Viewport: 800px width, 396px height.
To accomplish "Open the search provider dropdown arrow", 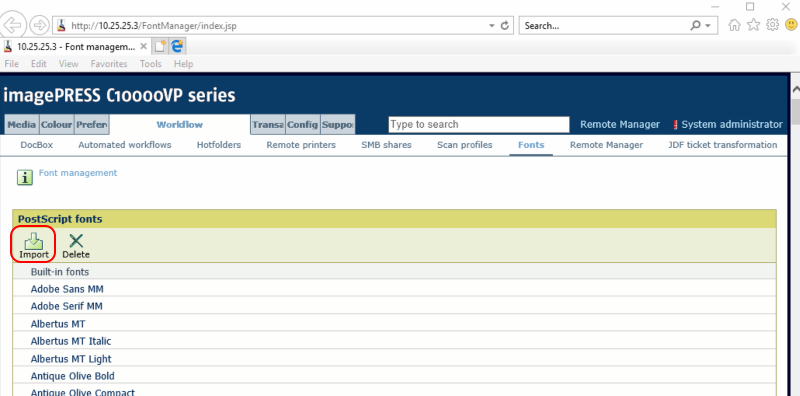I will click(708, 26).
